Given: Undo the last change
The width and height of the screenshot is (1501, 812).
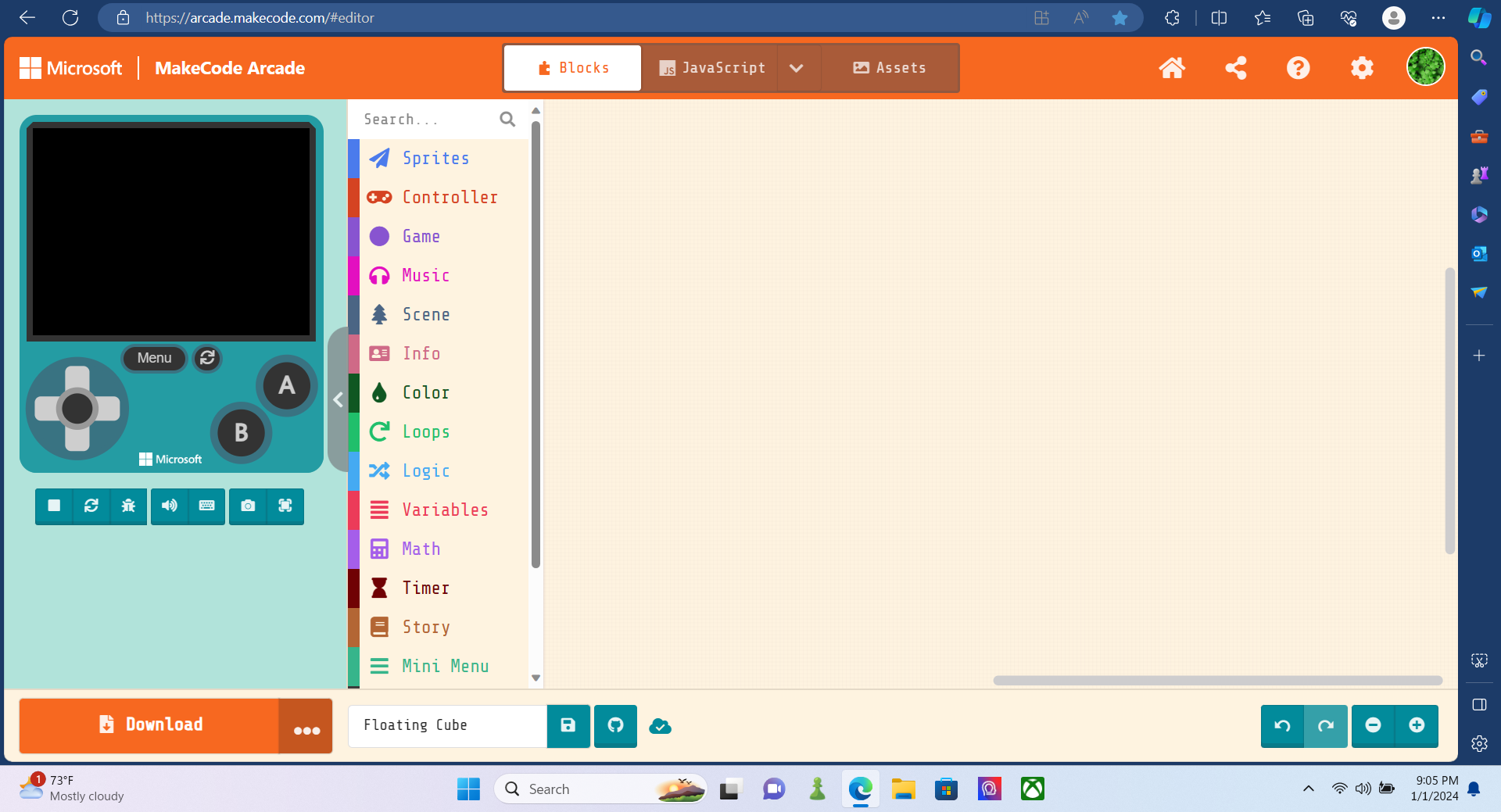Looking at the screenshot, I should click(1283, 726).
